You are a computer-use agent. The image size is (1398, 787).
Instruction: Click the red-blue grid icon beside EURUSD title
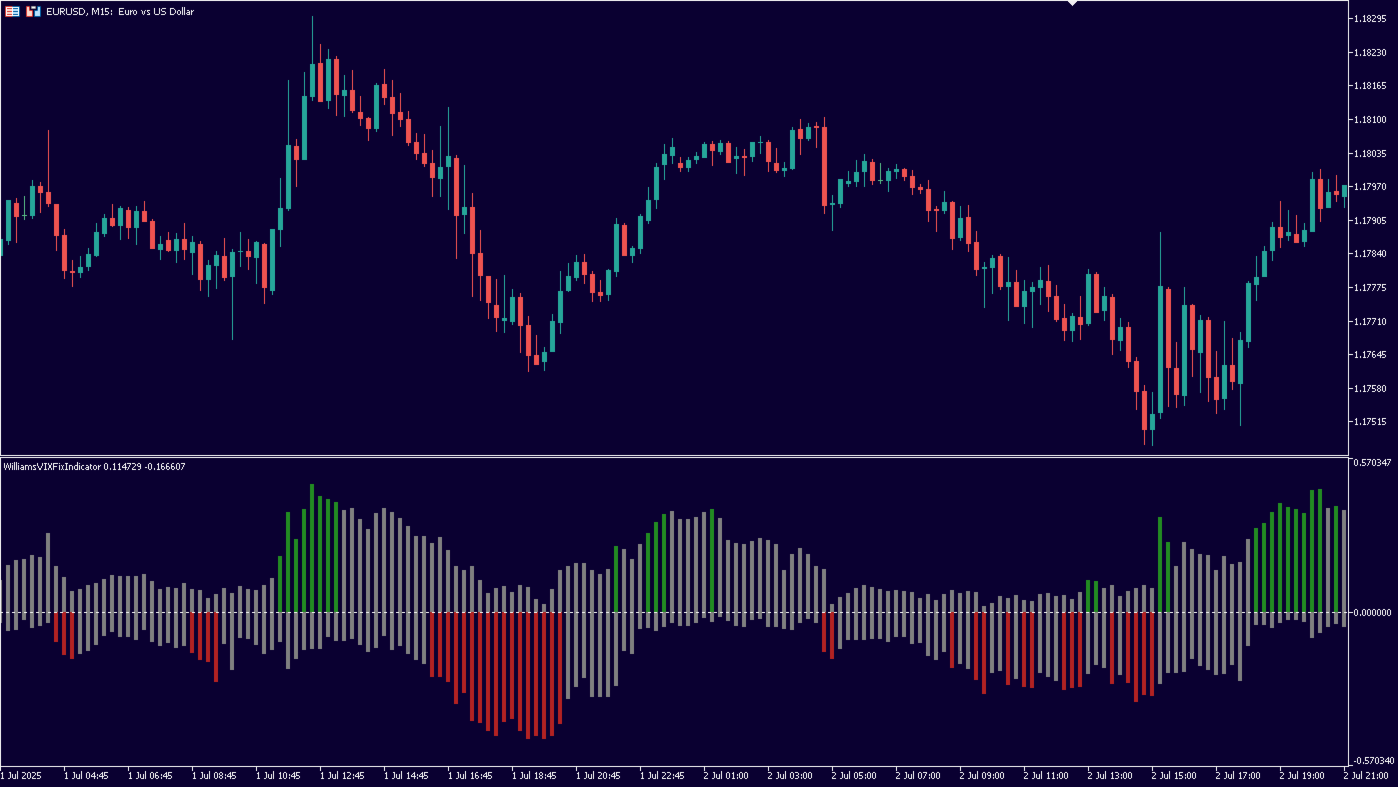point(12,11)
